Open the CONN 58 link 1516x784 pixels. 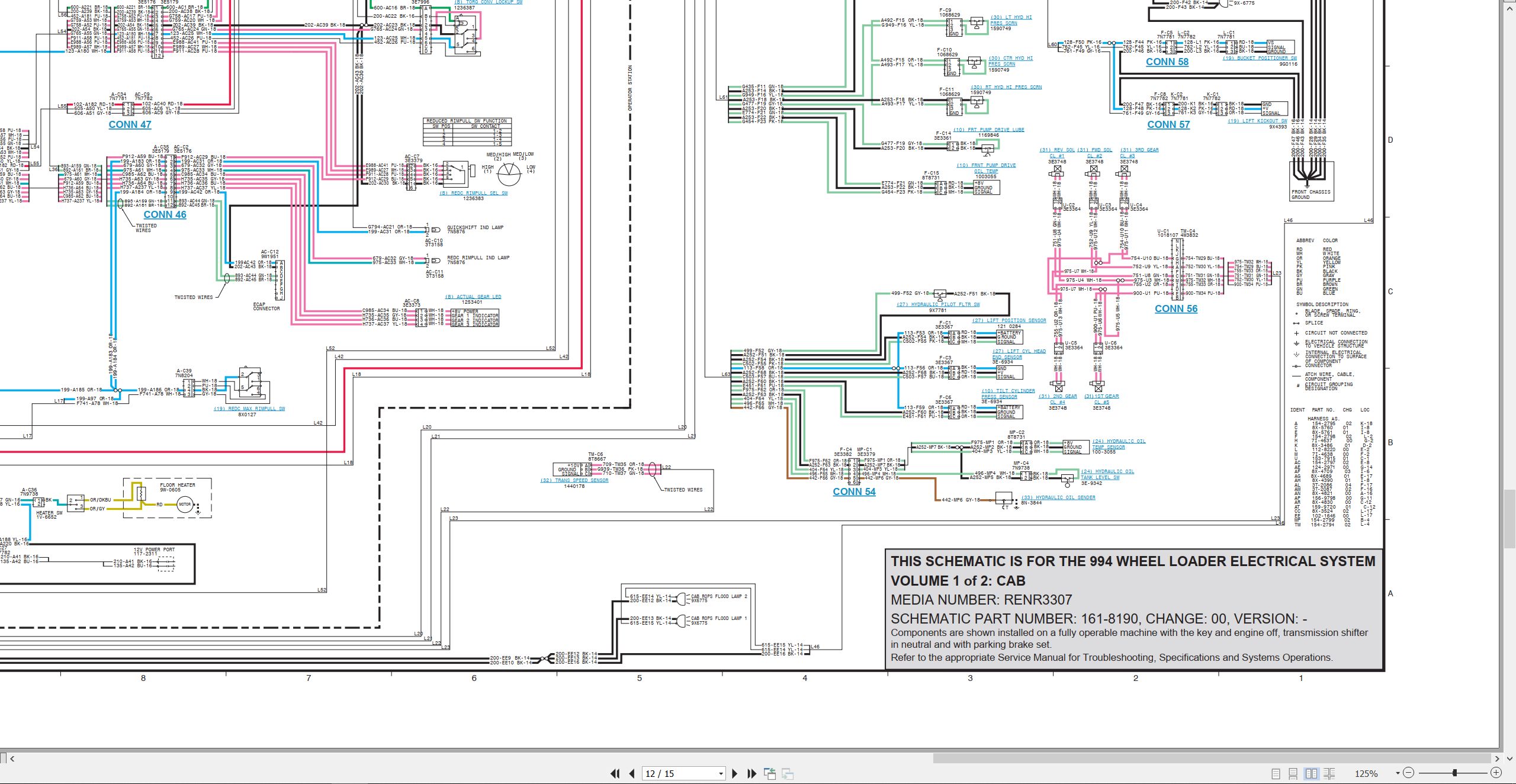[x=1167, y=62]
